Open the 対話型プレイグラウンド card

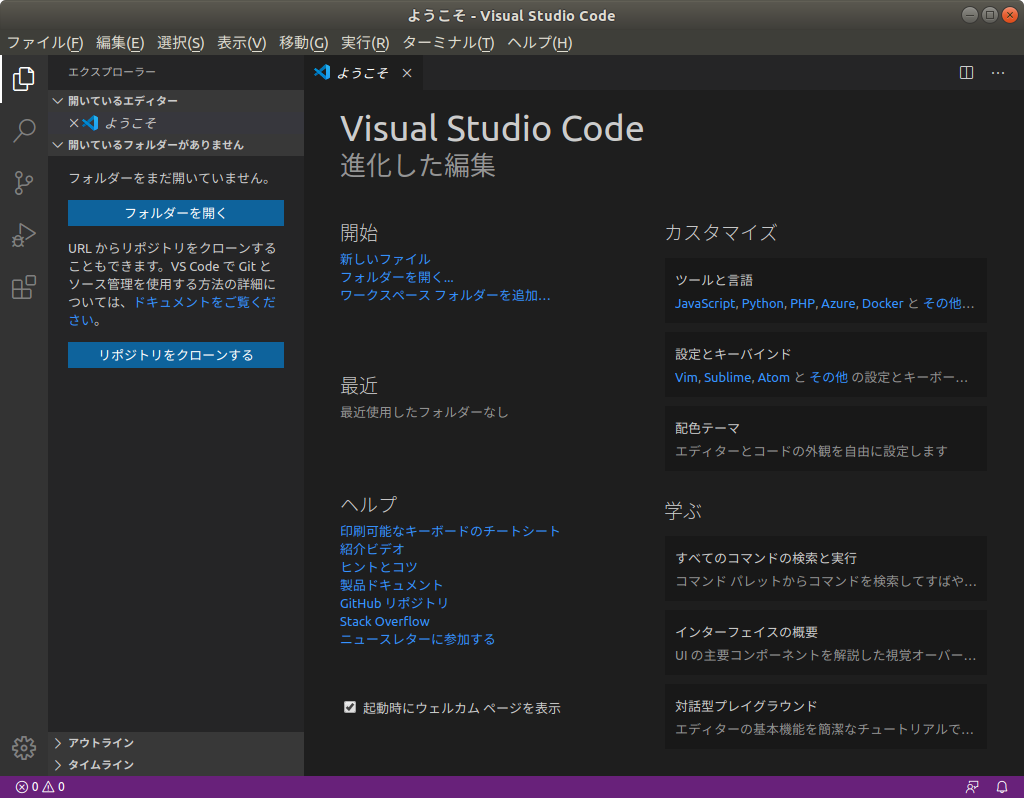[x=825, y=716]
